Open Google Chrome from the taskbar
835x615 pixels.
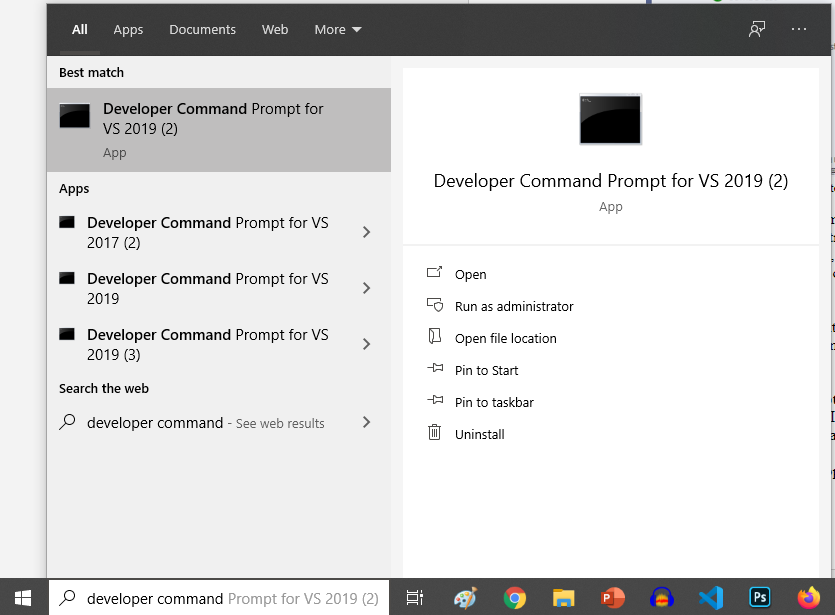(x=514, y=598)
